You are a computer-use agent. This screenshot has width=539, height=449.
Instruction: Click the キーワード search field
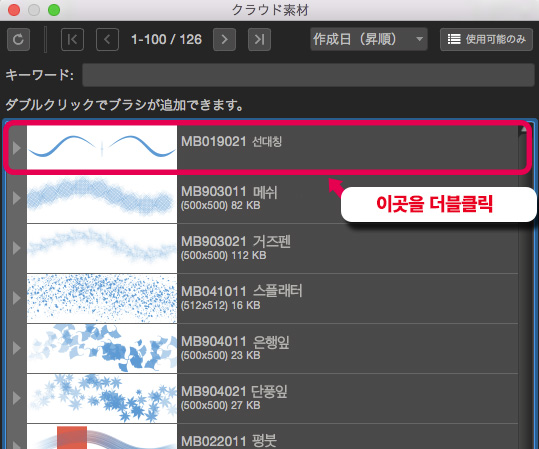pyautogui.click(x=308, y=75)
